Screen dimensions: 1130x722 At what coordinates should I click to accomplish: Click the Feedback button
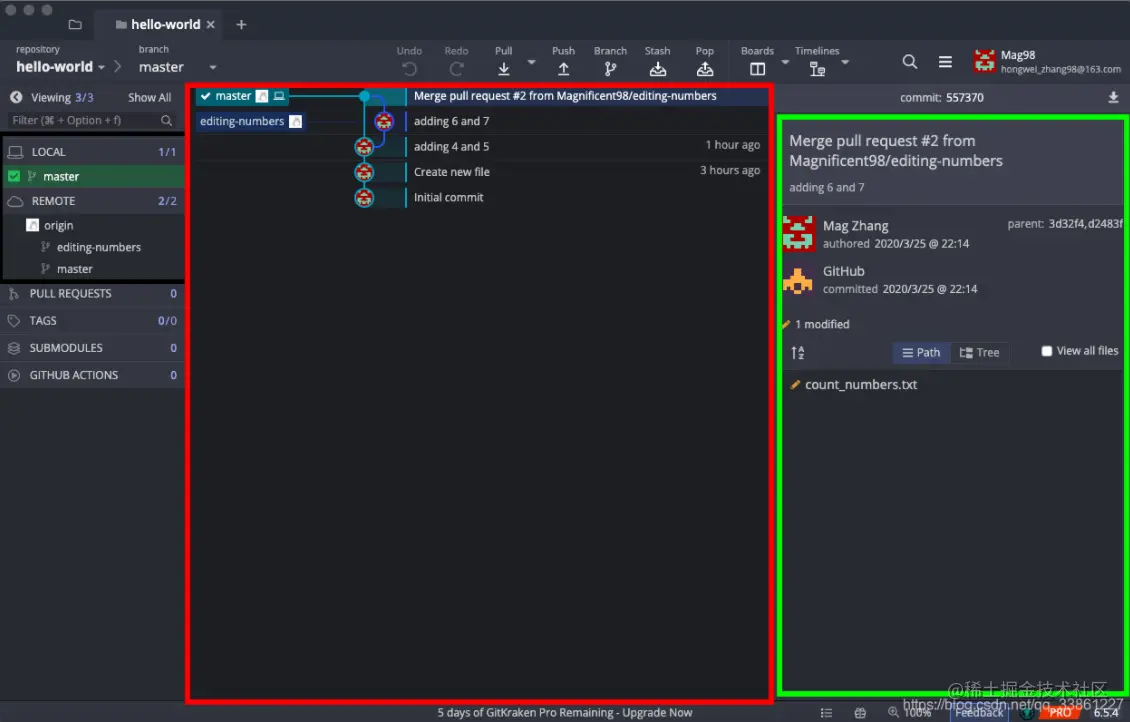click(x=979, y=713)
